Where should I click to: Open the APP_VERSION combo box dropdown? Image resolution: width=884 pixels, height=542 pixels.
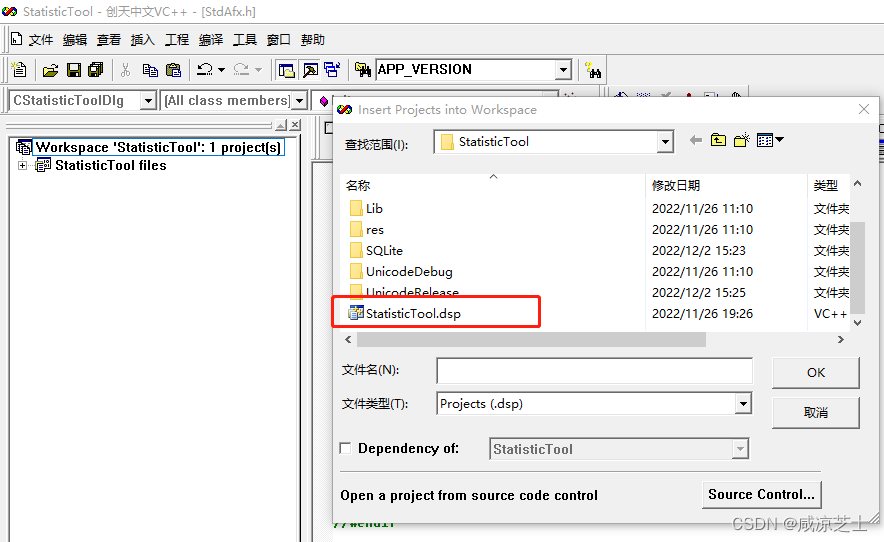click(x=563, y=70)
